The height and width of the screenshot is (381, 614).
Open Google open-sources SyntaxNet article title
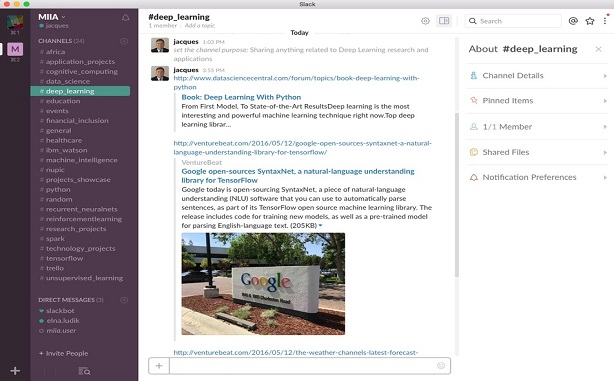pyautogui.click(x=298, y=176)
